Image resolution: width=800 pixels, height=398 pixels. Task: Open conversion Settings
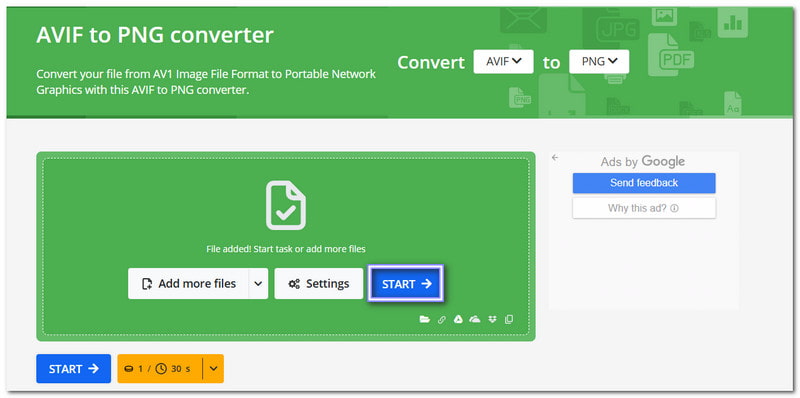[319, 284]
